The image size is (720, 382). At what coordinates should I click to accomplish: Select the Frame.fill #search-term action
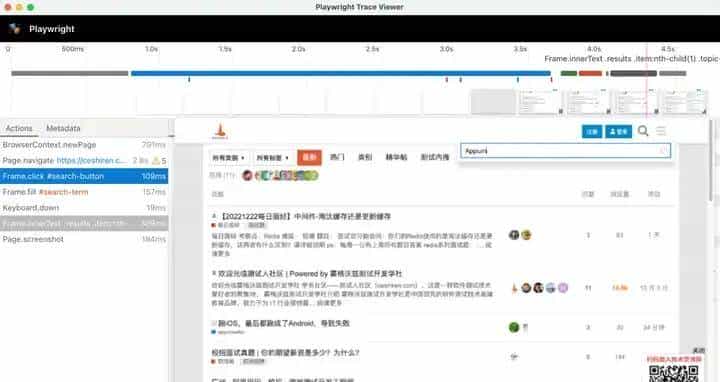pyautogui.click(x=84, y=192)
